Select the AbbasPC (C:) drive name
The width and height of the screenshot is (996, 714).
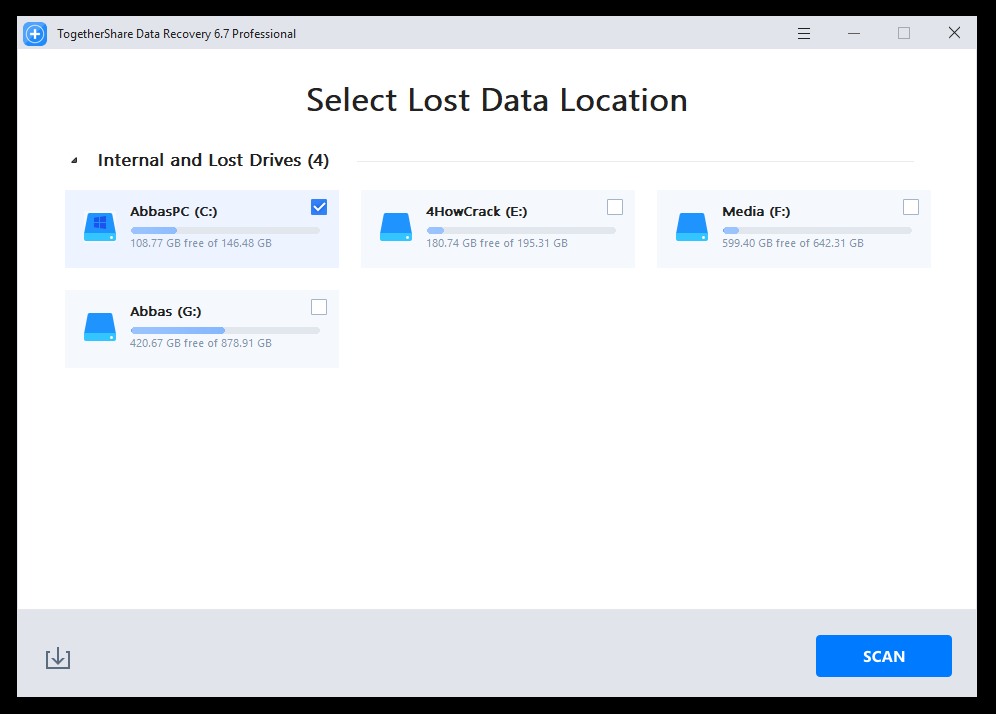coord(173,212)
